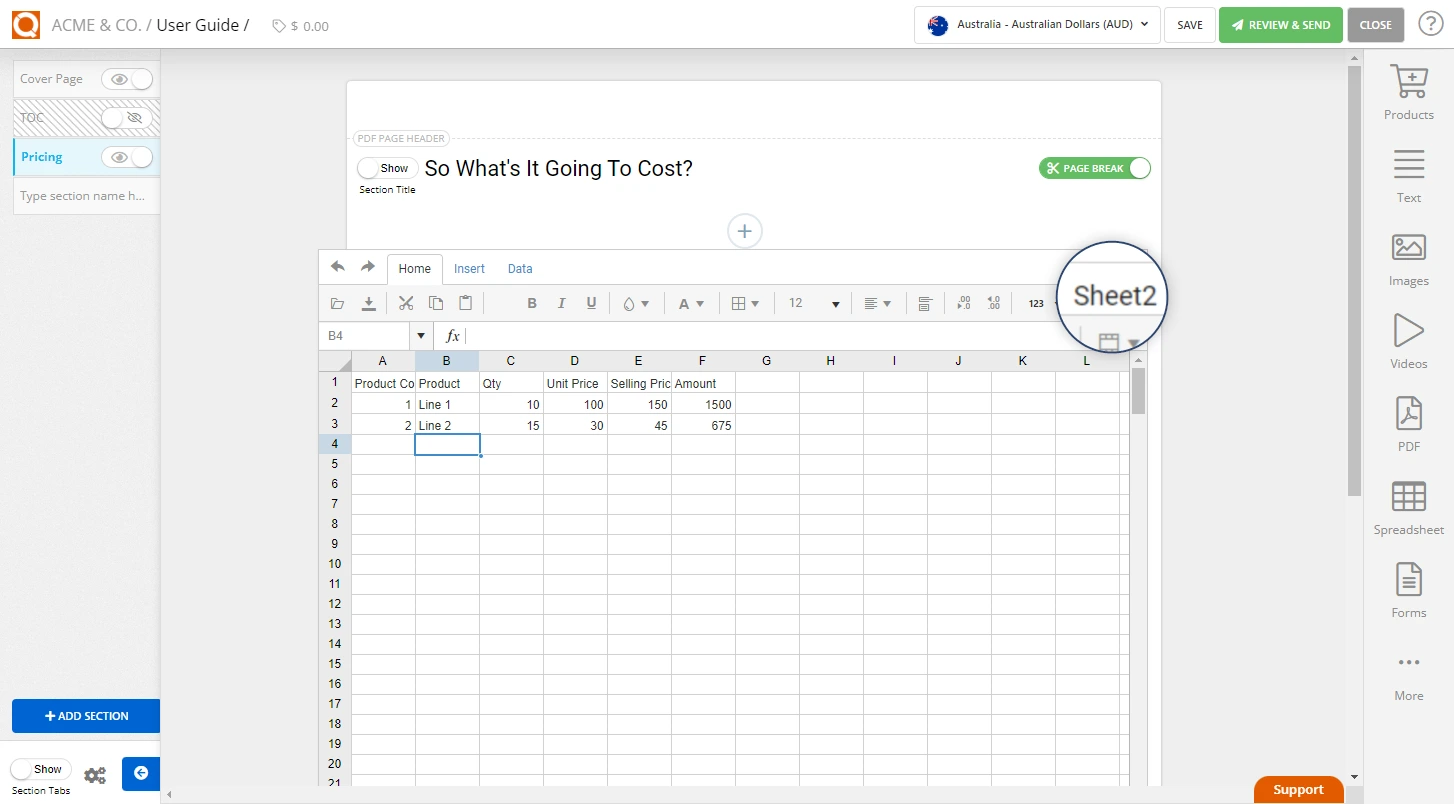The image size is (1454, 804).
Task: Click the 123 number format icon
Action: tap(1036, 303)
